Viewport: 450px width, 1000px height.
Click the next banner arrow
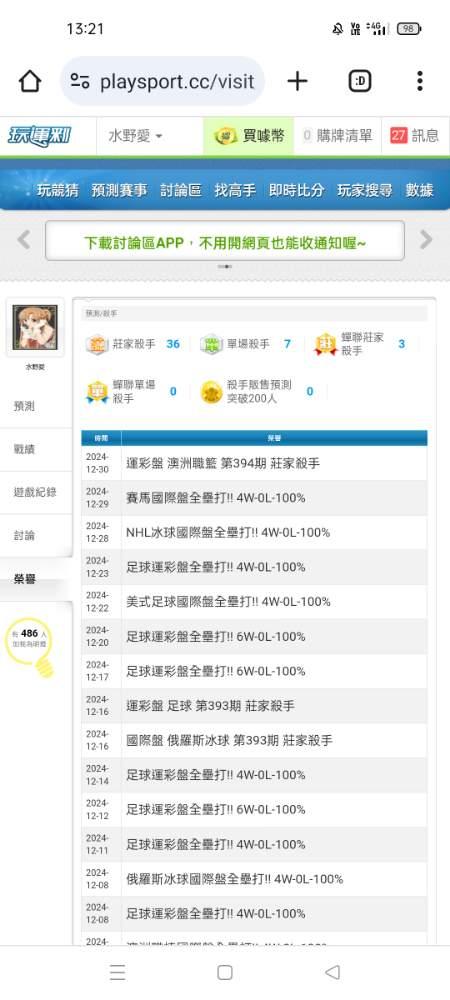point(426,240)
